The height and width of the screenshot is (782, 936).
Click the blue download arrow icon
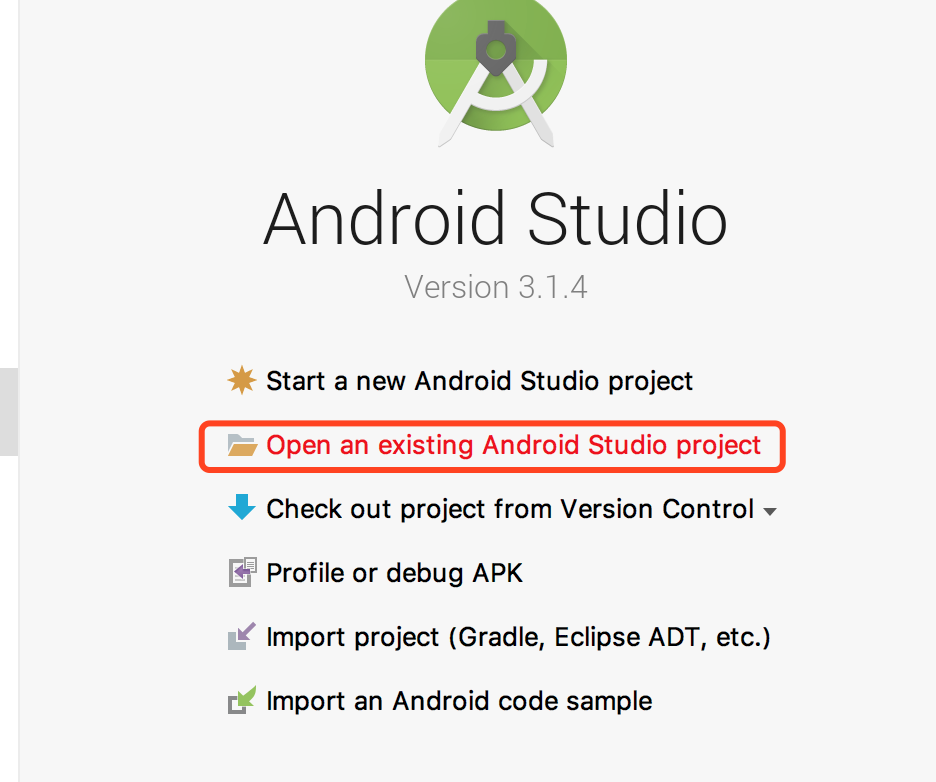tap(242, 507)
